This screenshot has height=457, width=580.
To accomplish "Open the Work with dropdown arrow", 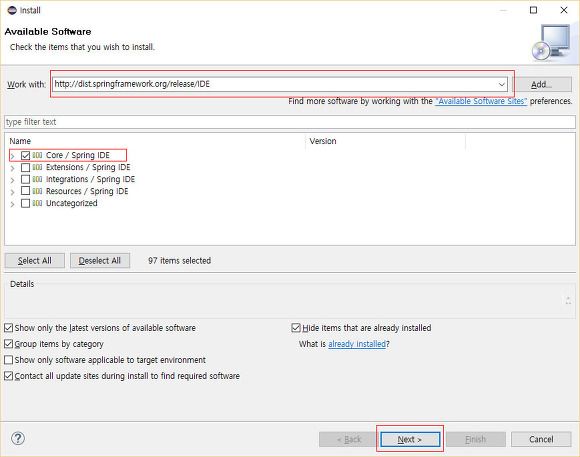I will tap(502, 84).
